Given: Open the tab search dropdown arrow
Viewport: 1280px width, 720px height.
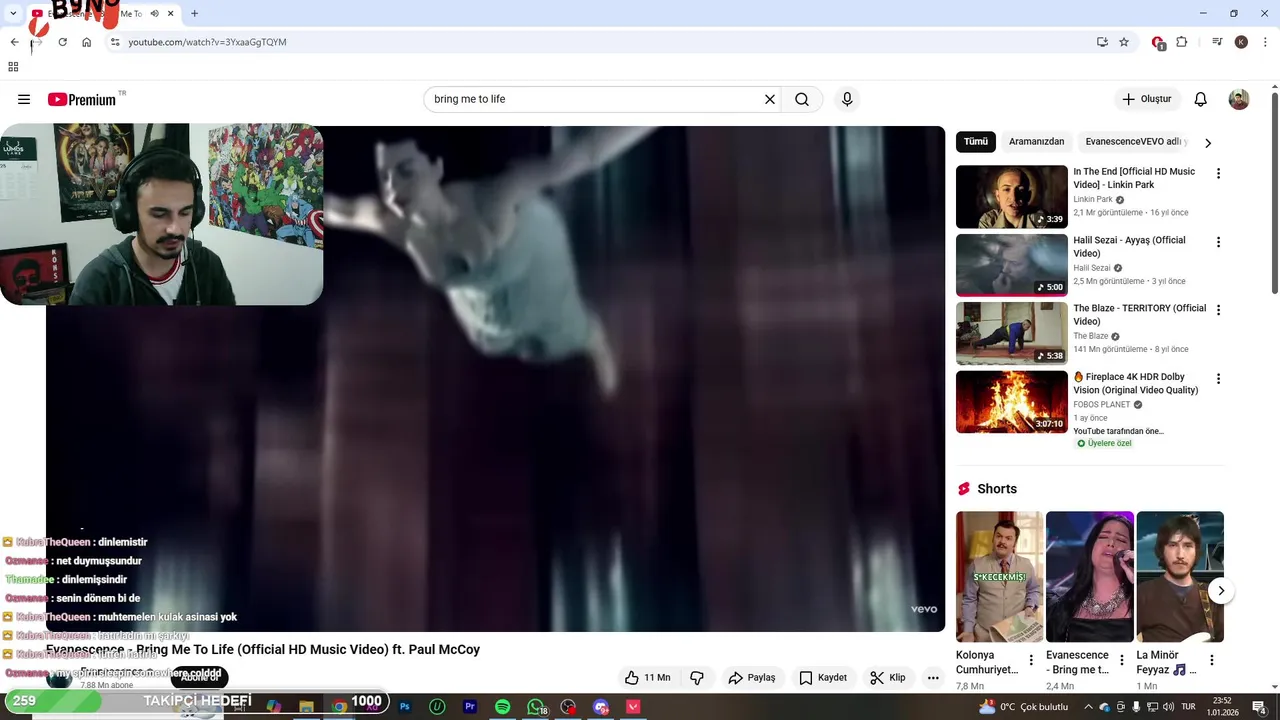Looking at the screenshot, I should click(13, 14).
